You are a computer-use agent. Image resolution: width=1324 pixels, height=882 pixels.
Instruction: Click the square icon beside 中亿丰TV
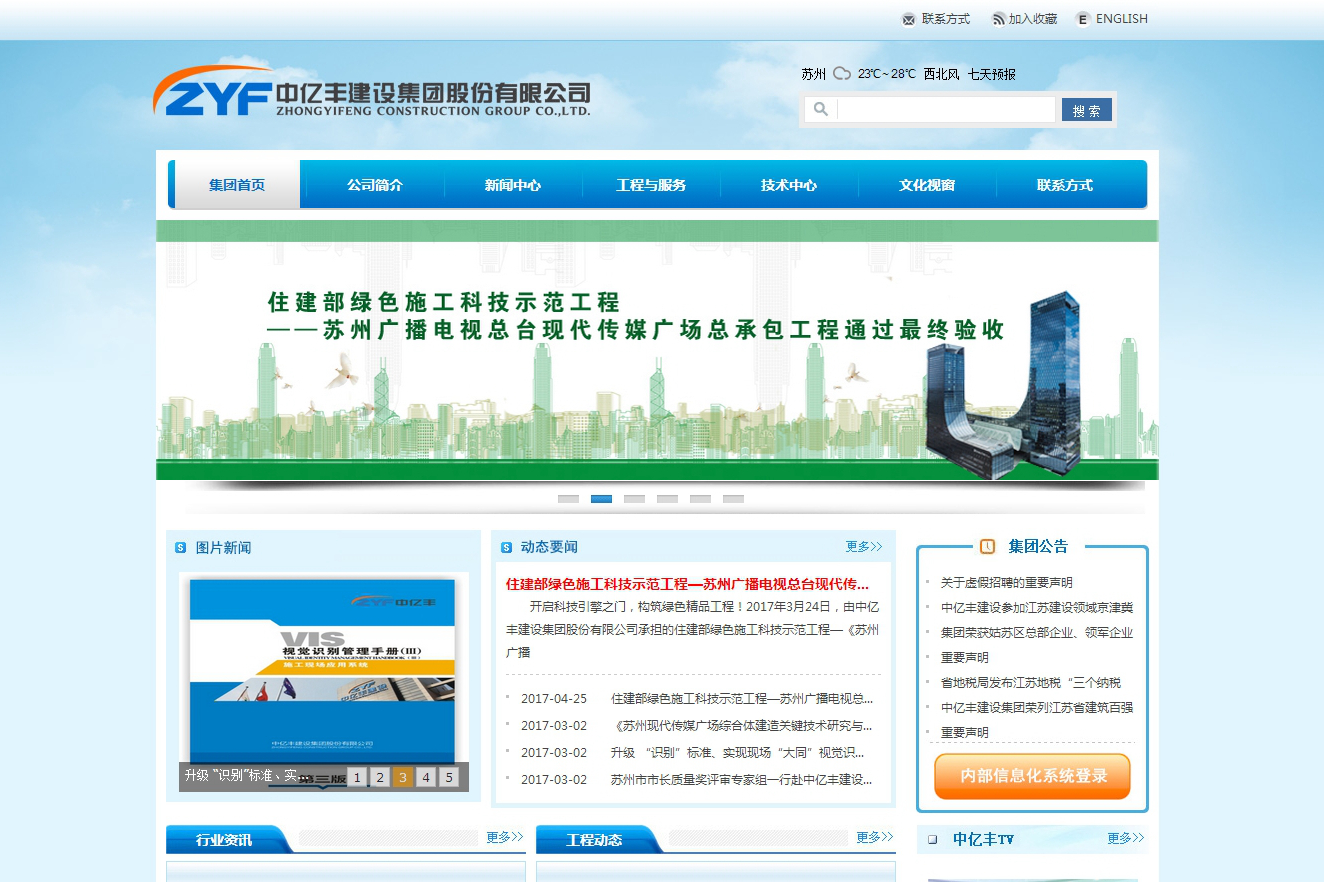point(933,840)
